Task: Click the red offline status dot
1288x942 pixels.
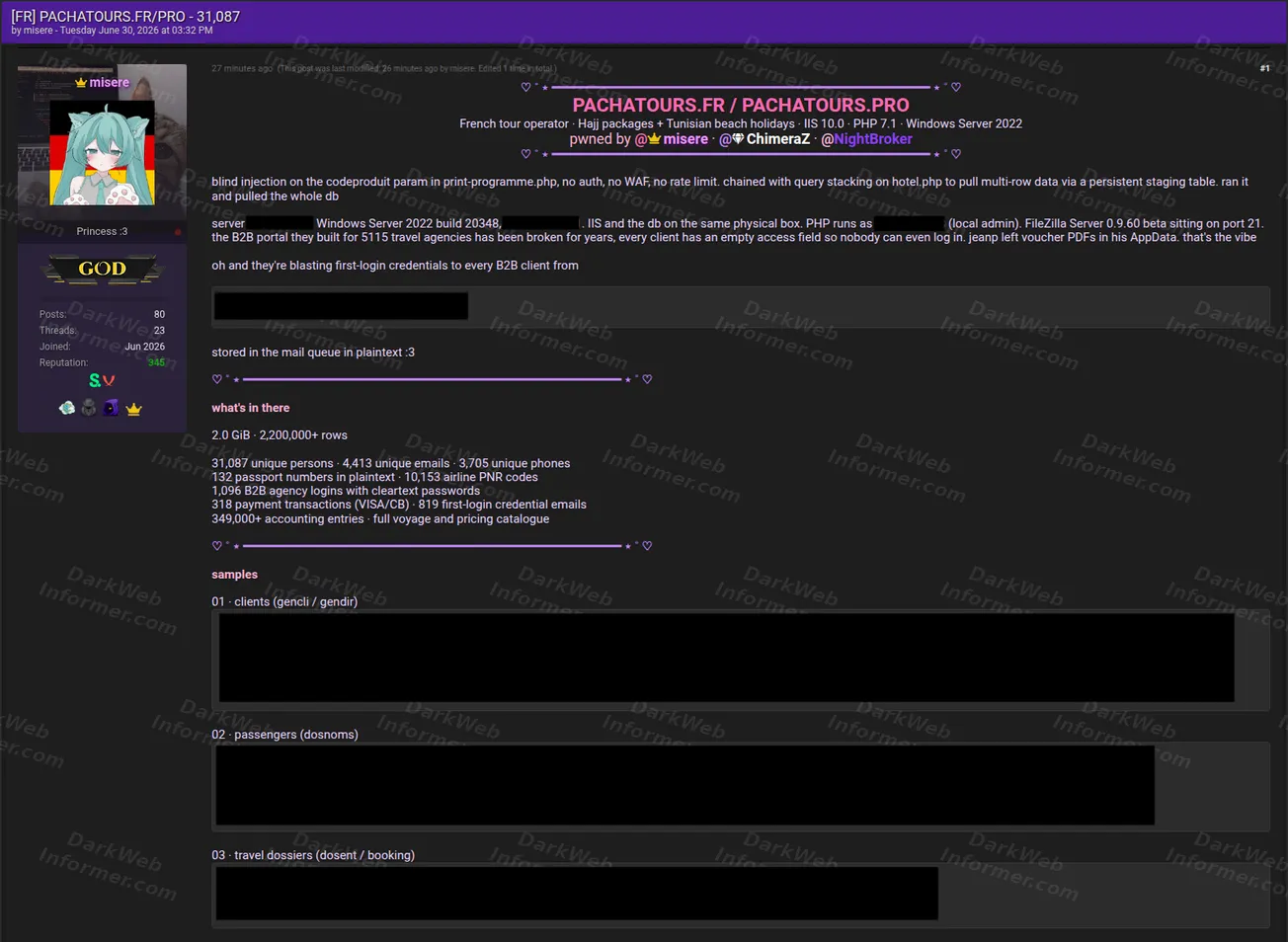Action: (x=178, y=232)
